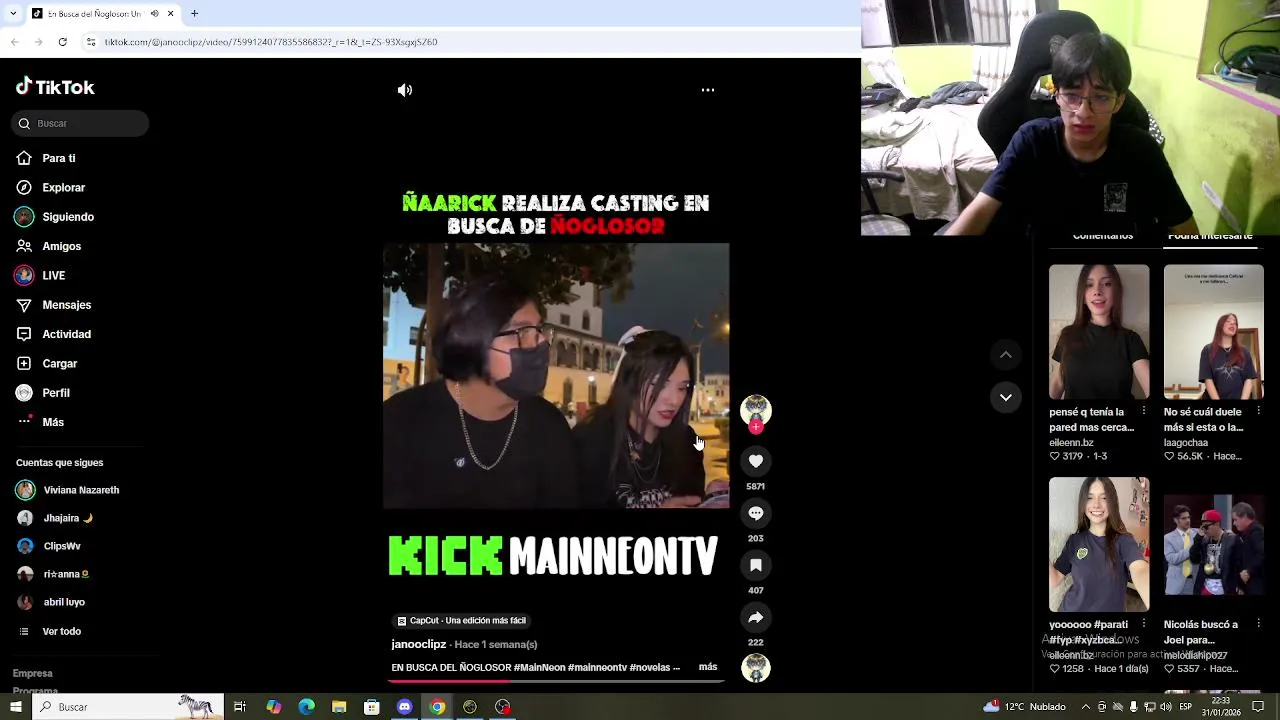Image resolution: width=1280 pixels, height=720 pixels.
Task: Open Microsoft Edge from taskbar
Action: 306,707
